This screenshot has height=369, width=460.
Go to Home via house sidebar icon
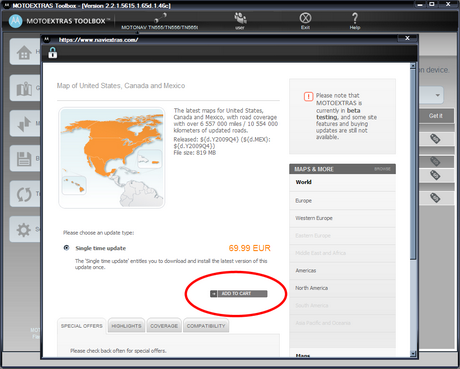tap(24, 52)
